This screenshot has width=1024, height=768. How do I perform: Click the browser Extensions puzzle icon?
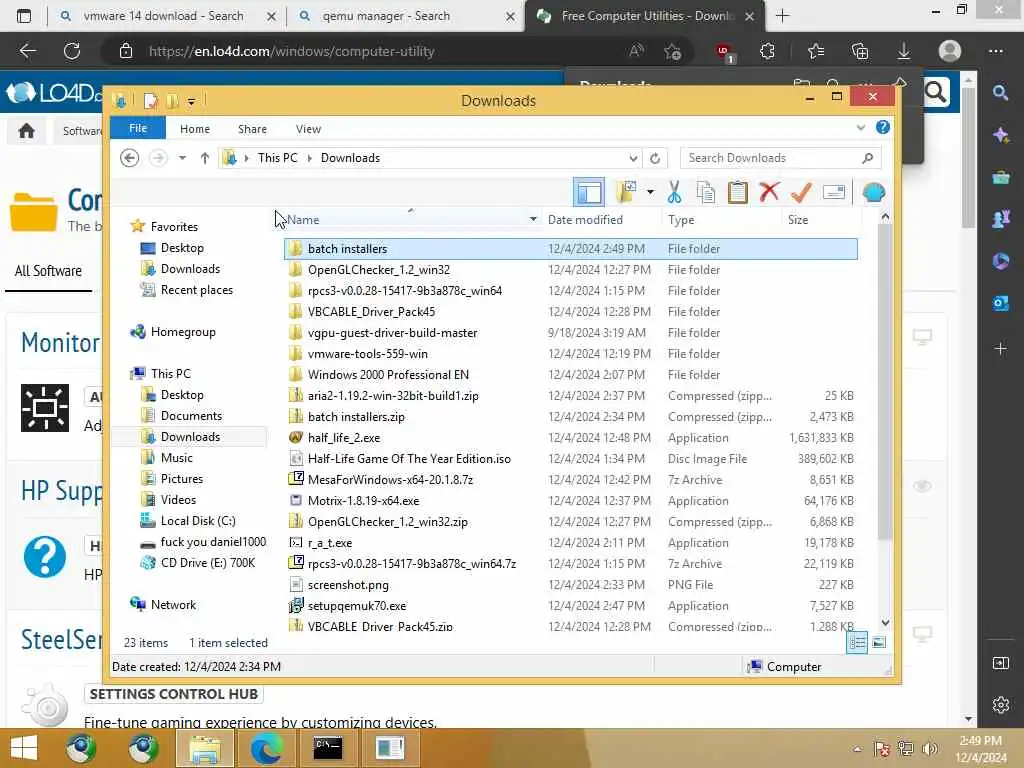point(767,51)
